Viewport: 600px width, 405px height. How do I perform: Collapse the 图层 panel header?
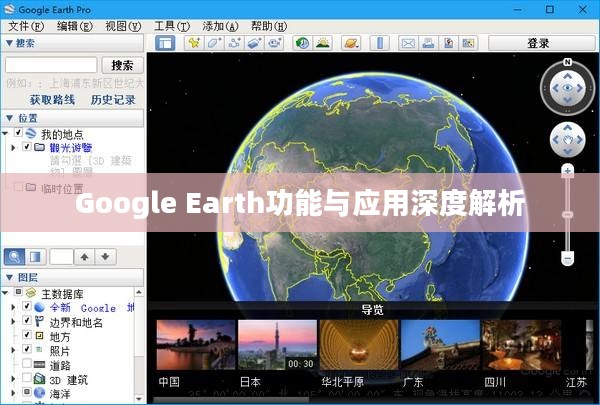pyautogui.click(x=73, y=277)
